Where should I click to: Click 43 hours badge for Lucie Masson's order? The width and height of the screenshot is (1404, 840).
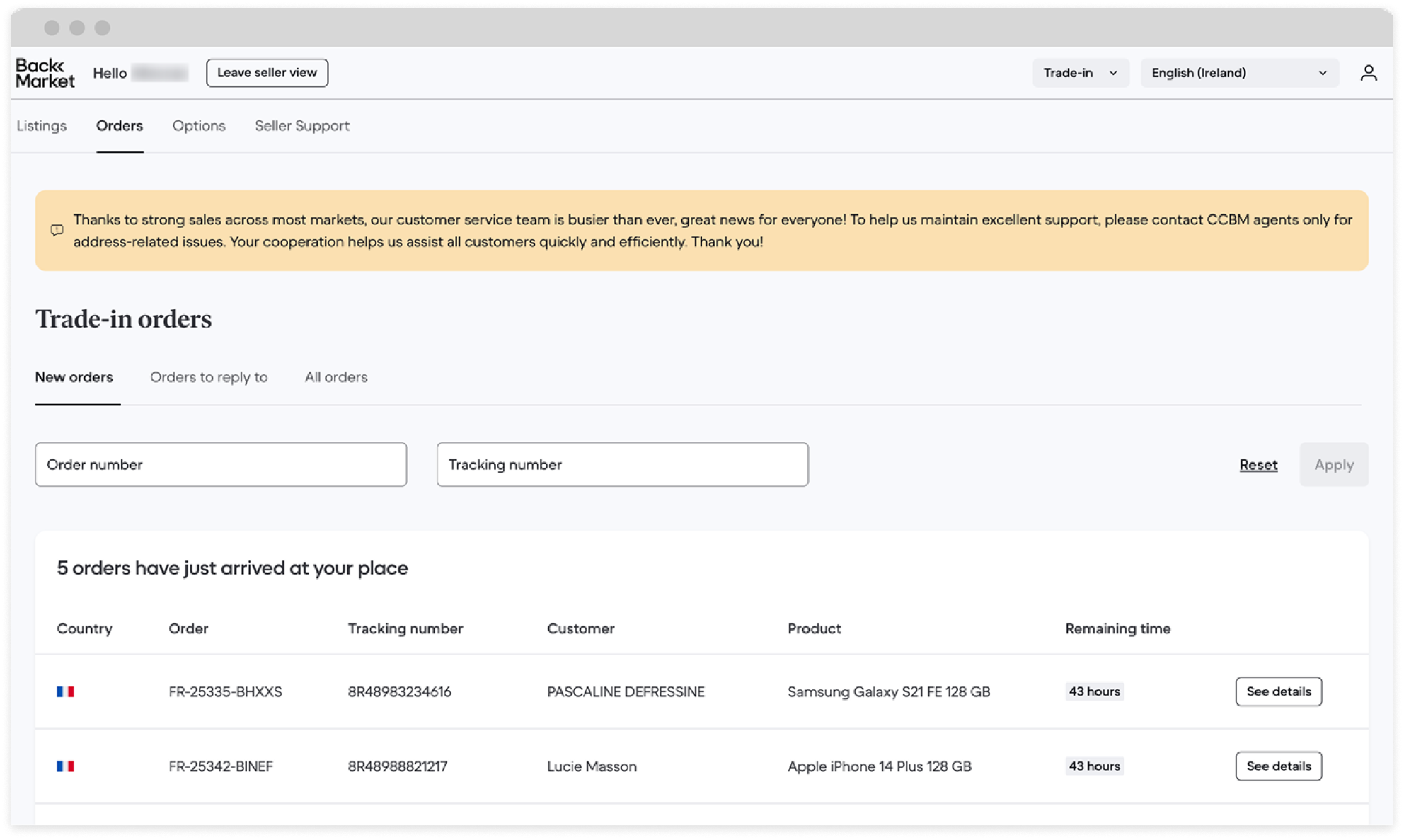tap(1094, 766)
